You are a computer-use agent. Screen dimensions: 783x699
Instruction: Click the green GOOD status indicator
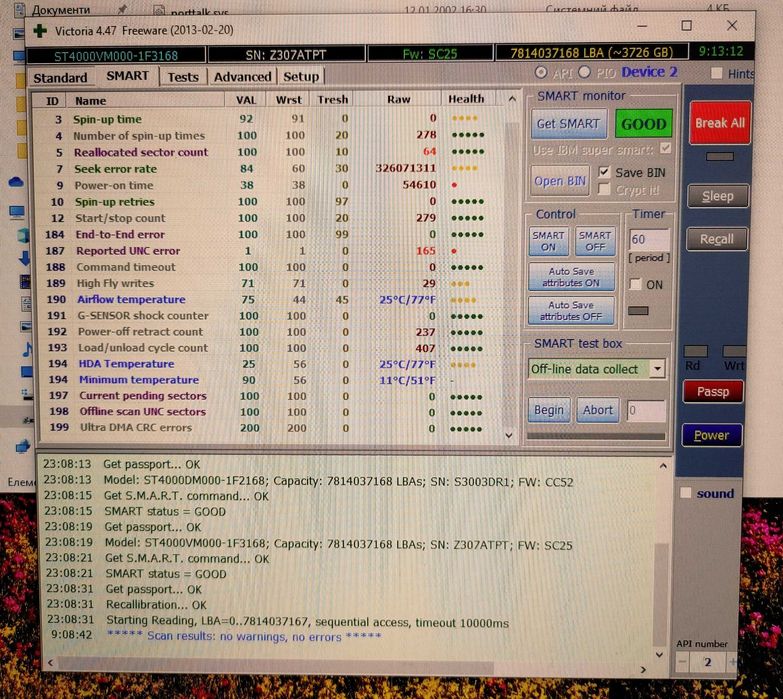(644, 124)
